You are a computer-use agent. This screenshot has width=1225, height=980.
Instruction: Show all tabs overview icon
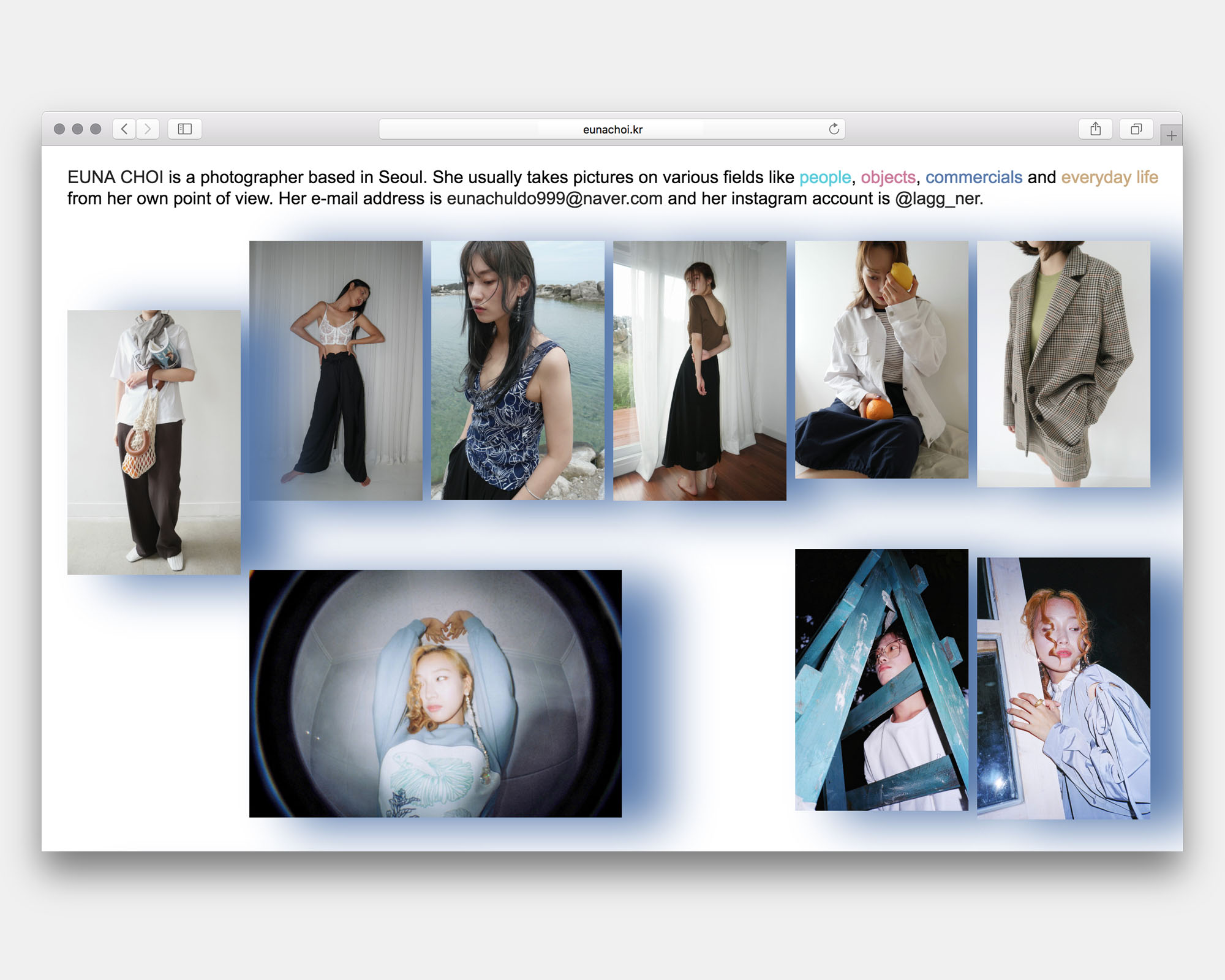point(1136,129)
